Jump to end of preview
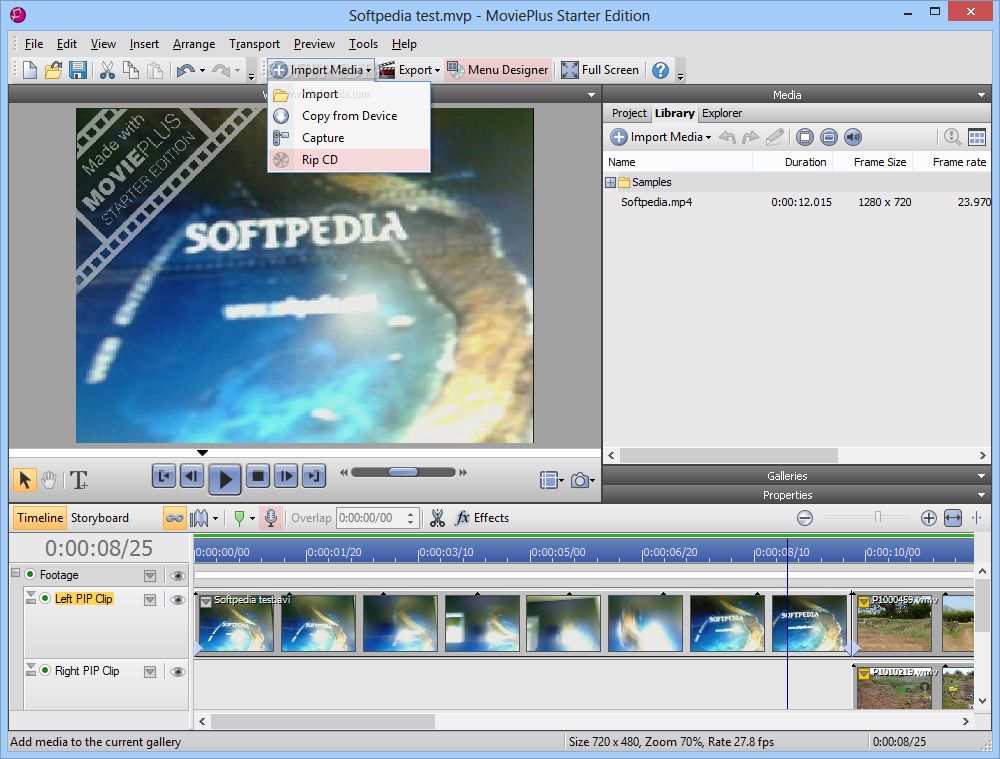 point(314,476)
